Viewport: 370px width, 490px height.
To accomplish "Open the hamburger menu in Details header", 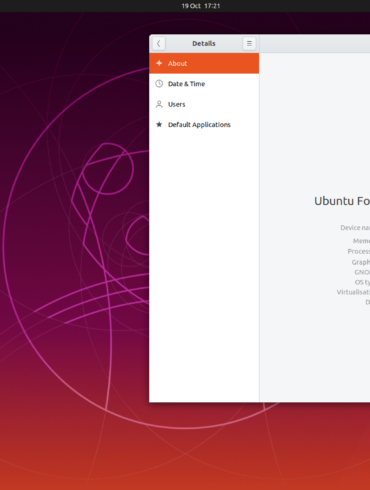I will [249, 43].
